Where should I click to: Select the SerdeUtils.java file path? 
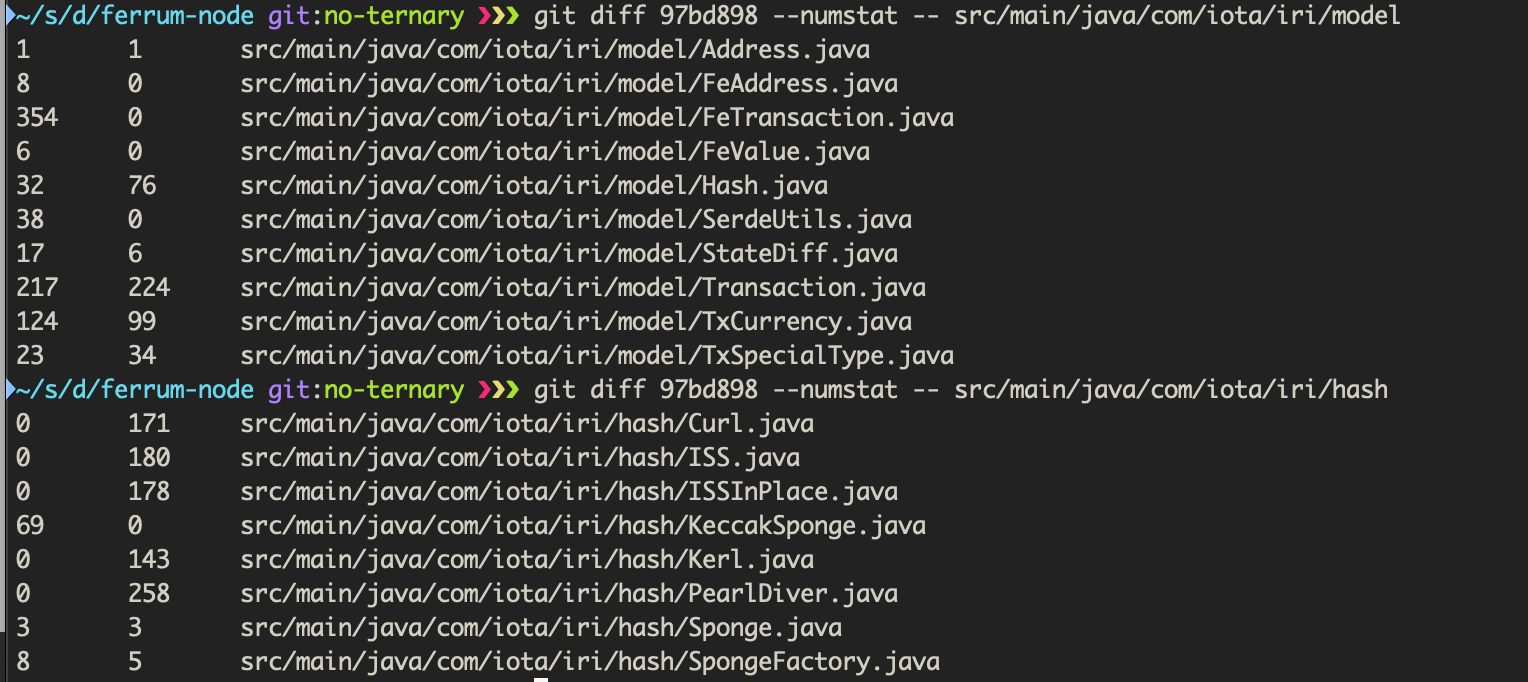point(576,220)
